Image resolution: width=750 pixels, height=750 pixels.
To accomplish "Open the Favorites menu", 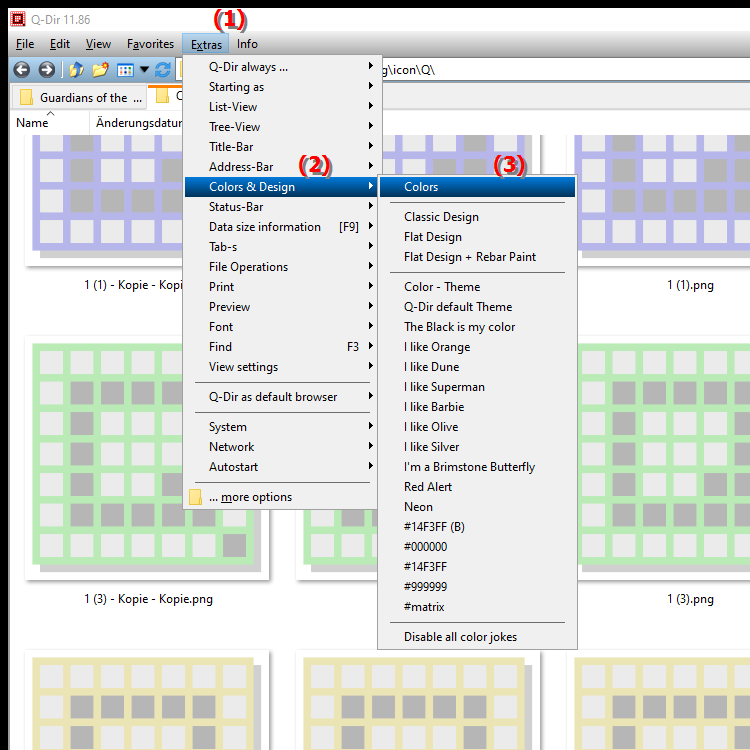I will [x=150, y=44].
